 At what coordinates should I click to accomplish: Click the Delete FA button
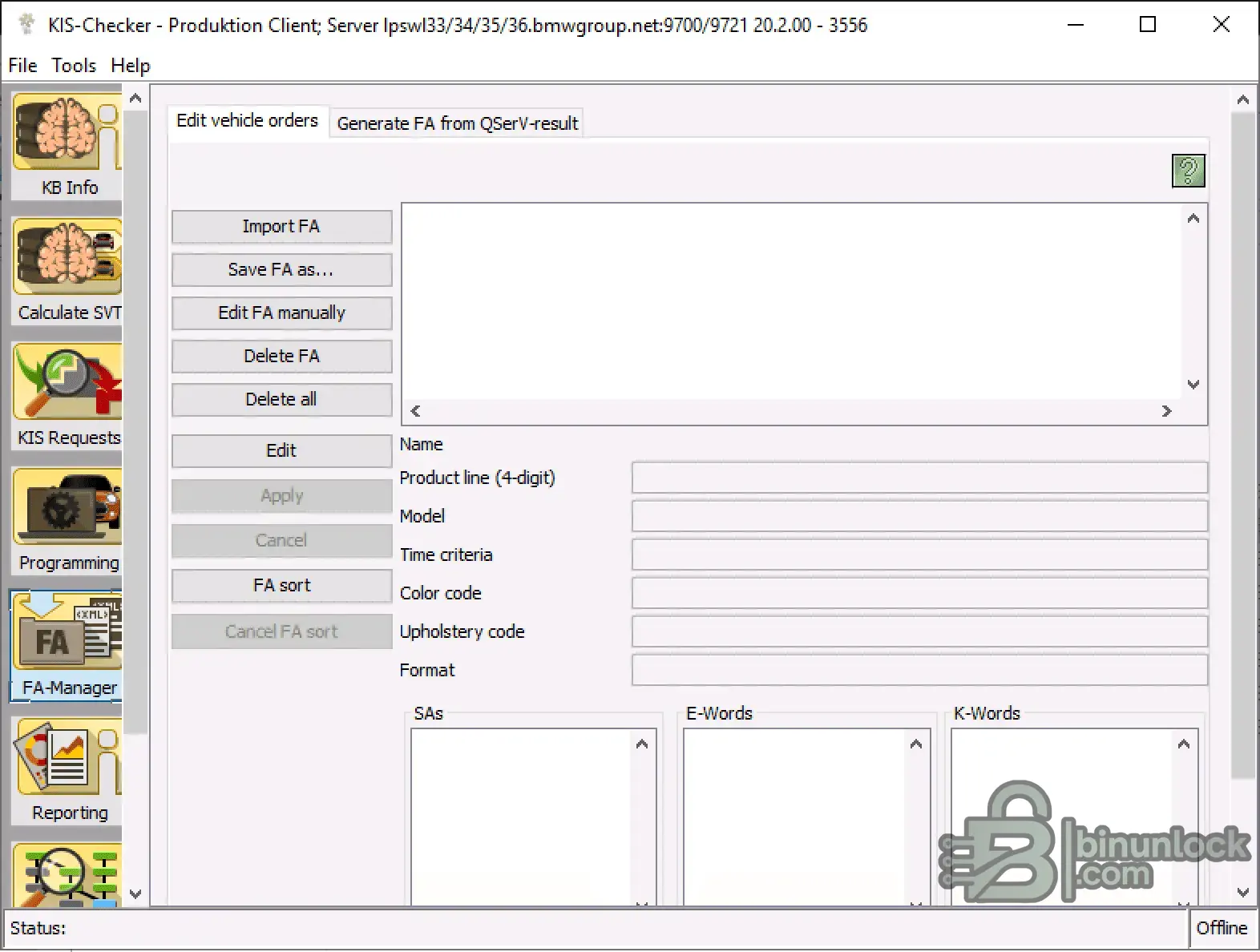tap(281, 357)
